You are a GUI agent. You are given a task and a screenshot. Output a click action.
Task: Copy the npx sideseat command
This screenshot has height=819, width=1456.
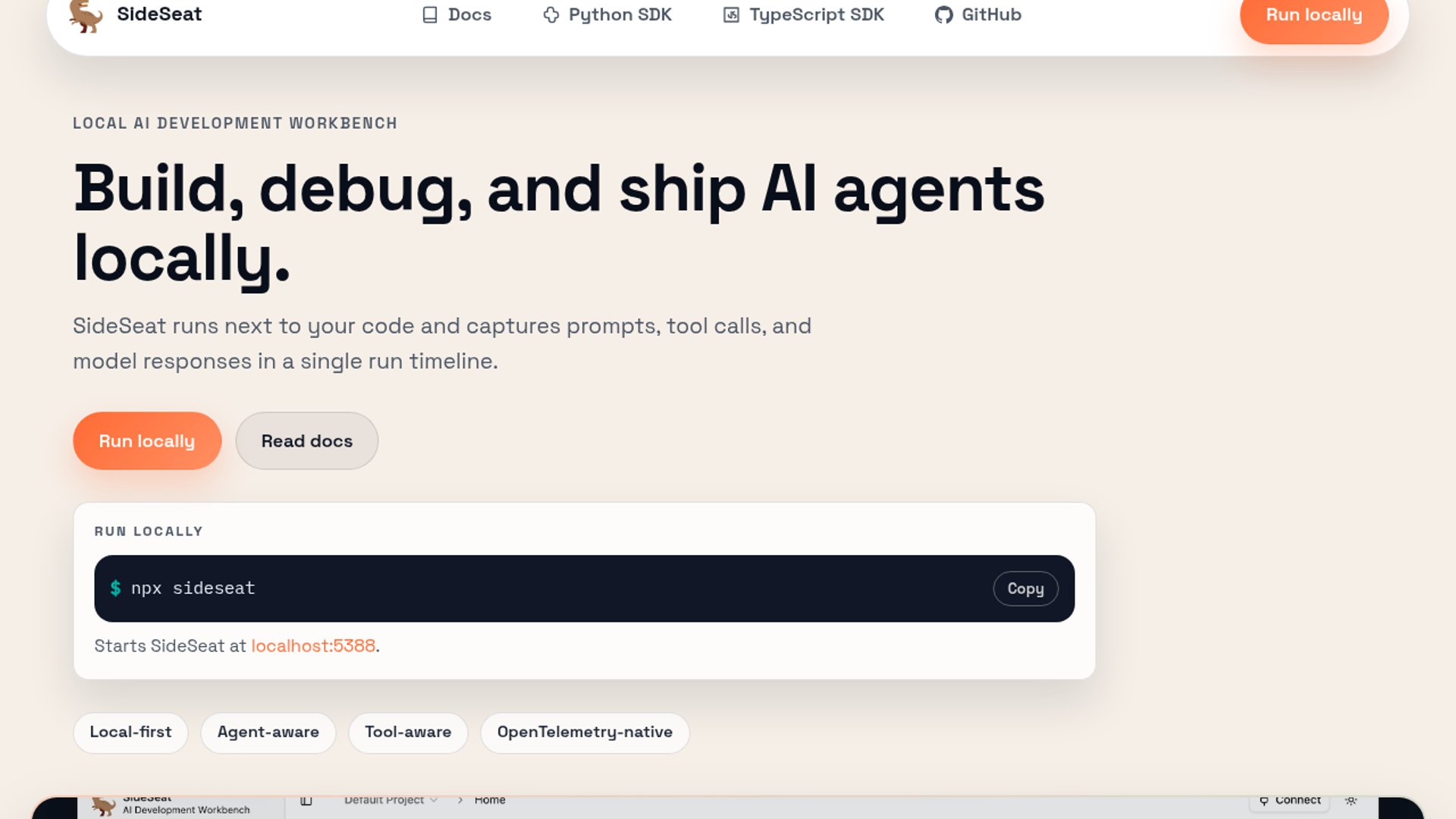1025,588
